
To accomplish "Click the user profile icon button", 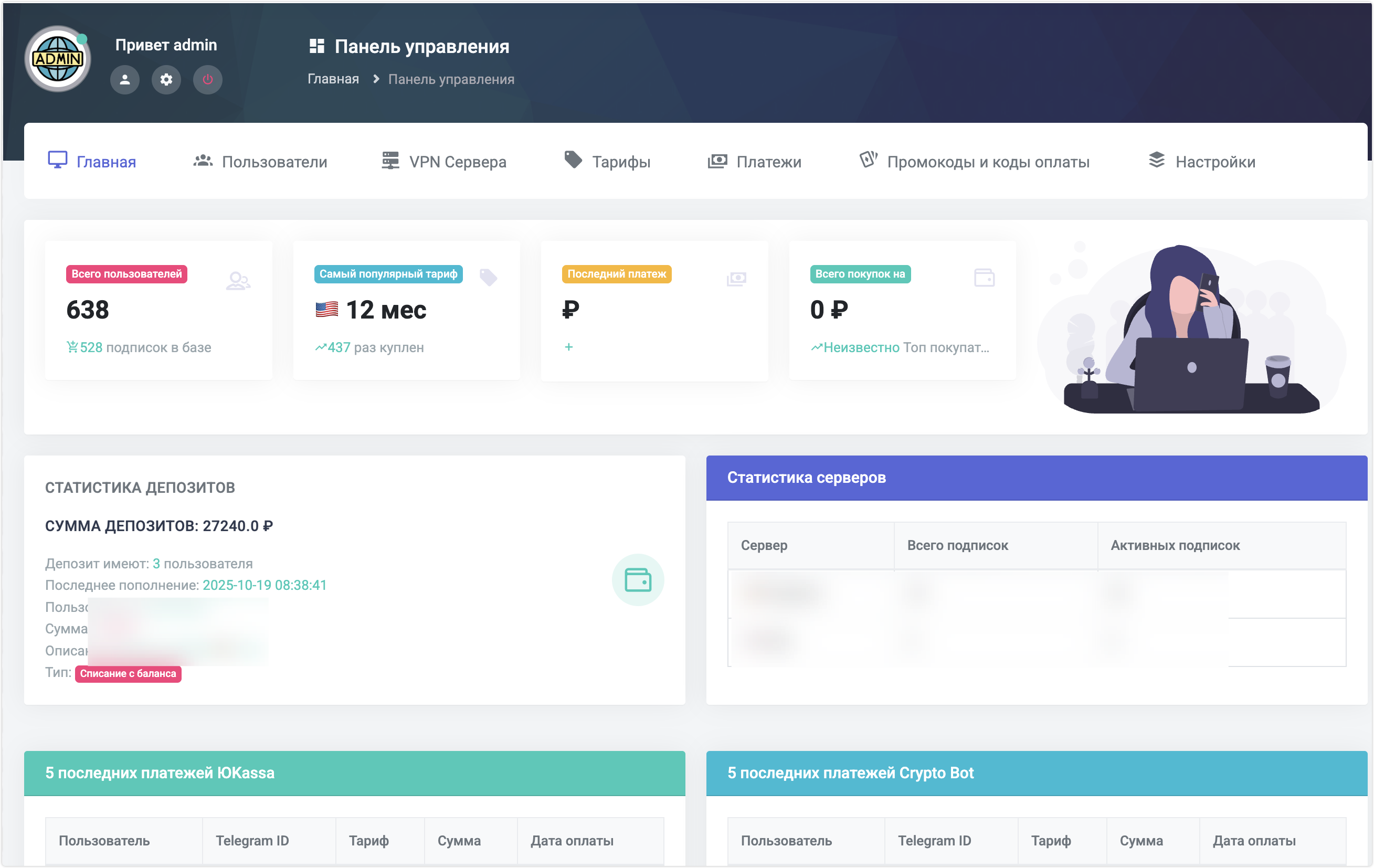I will point(124,79).
